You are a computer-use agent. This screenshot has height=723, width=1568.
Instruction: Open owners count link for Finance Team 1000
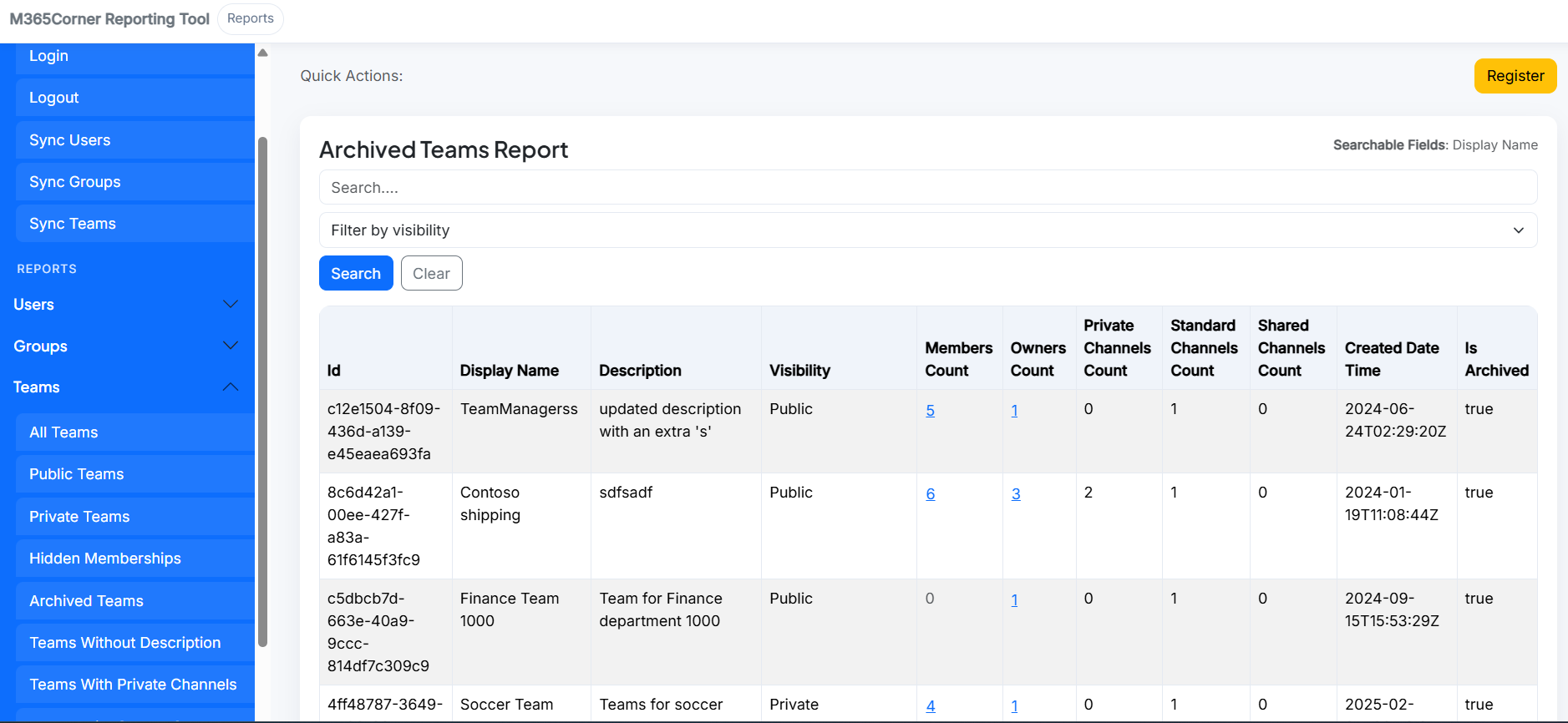tap(1014, 600)
